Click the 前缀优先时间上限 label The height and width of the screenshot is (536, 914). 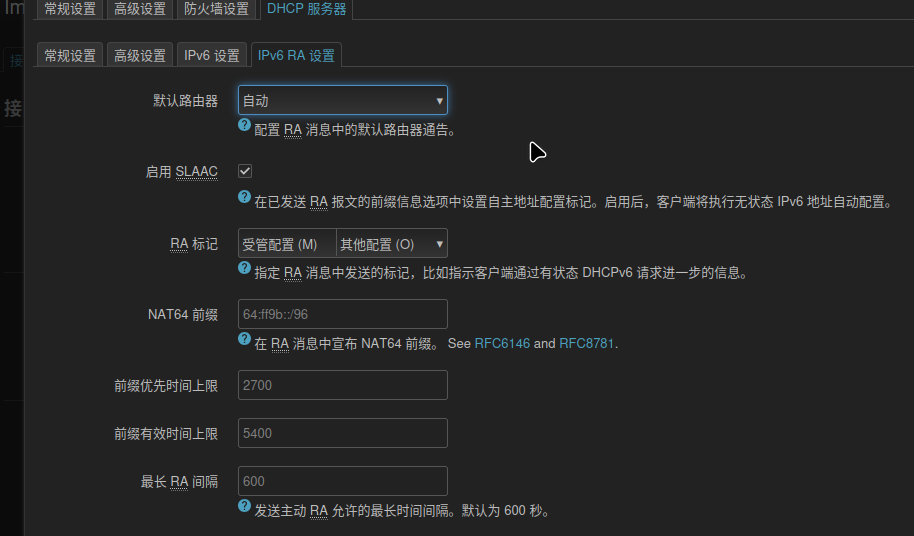pos(166,386)
